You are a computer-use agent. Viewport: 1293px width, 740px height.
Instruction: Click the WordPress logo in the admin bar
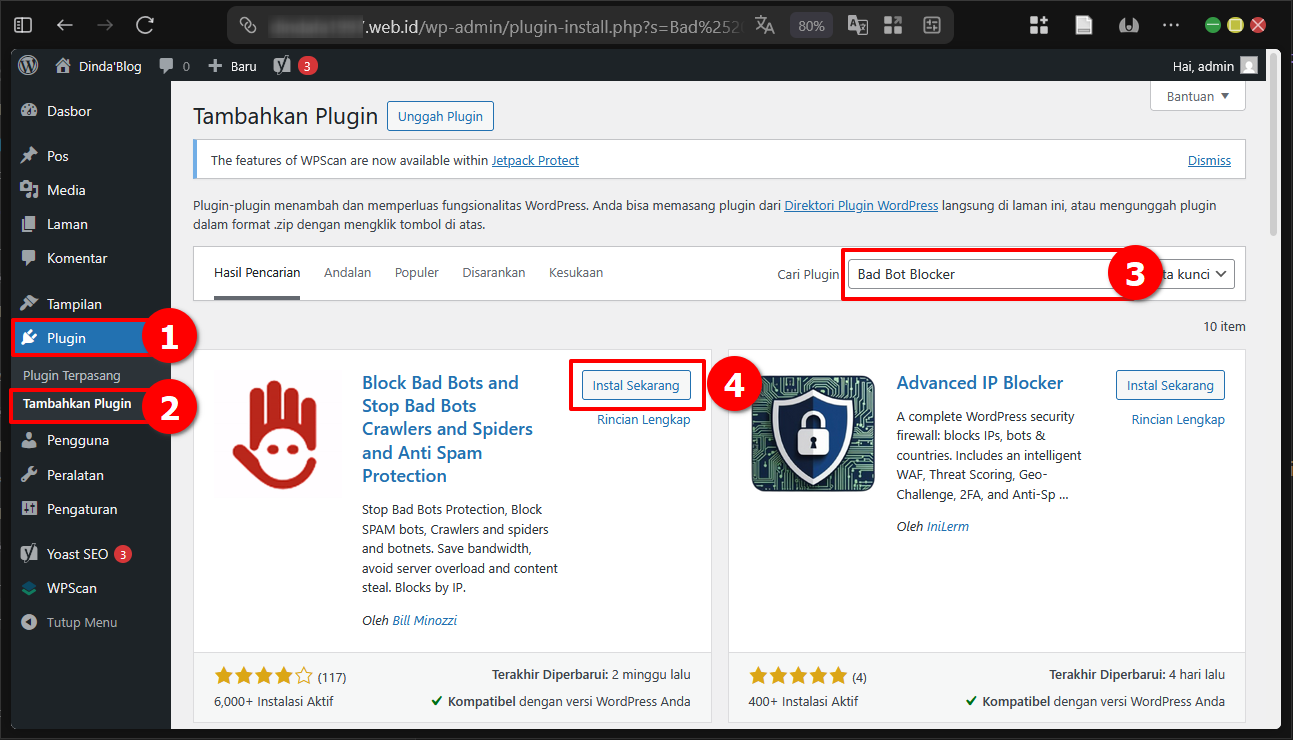(x=27, y=65)
